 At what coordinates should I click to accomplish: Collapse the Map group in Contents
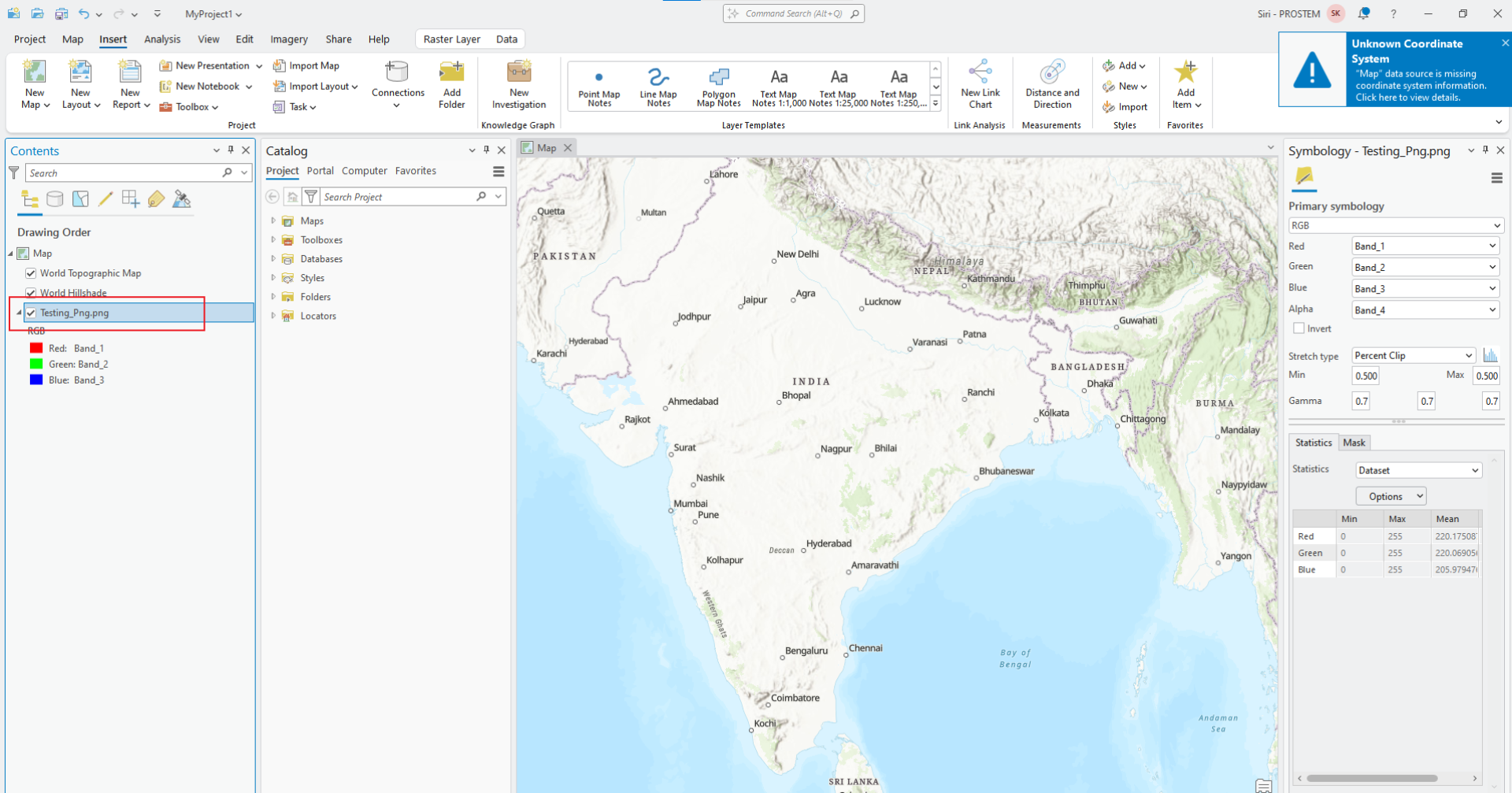11,254
